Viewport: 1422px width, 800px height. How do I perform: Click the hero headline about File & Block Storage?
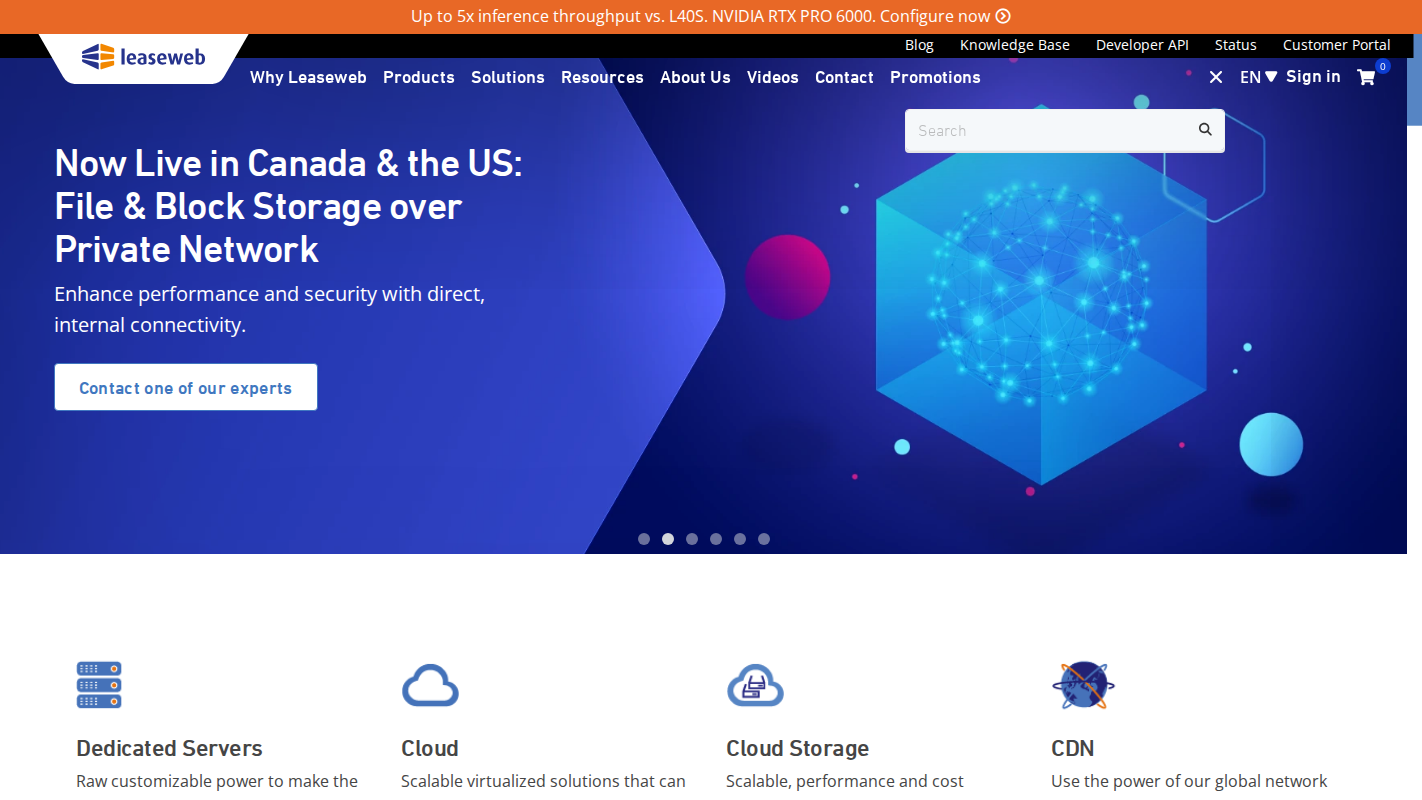coord(289,206)
